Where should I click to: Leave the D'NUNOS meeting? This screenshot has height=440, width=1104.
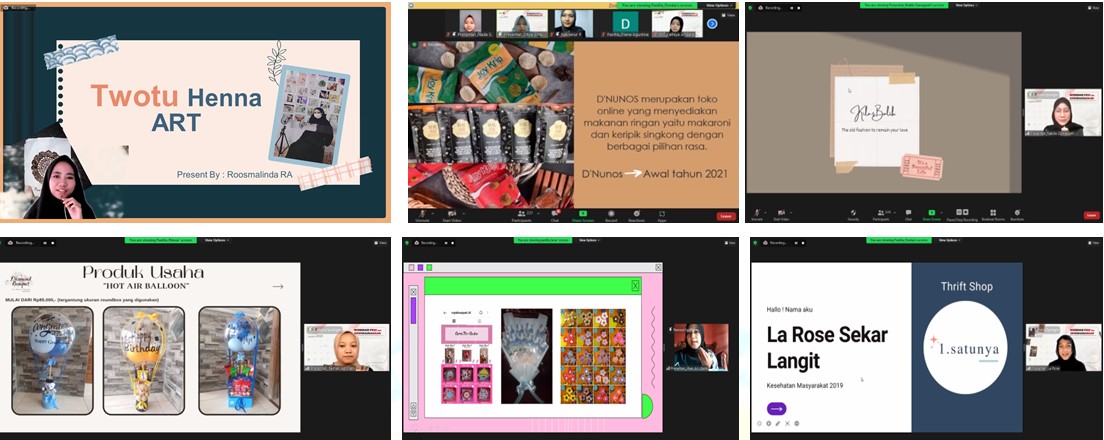click(x=725, y=215)
